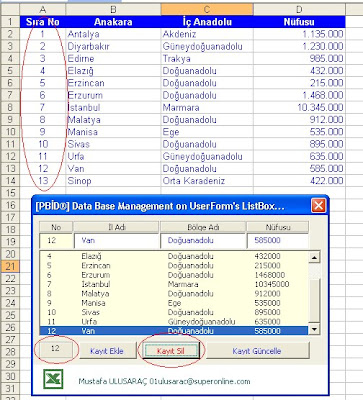Screen dimensions: 363x400
Task: Click the Nüfusu header cell in row 1
Action: (299, 22)
